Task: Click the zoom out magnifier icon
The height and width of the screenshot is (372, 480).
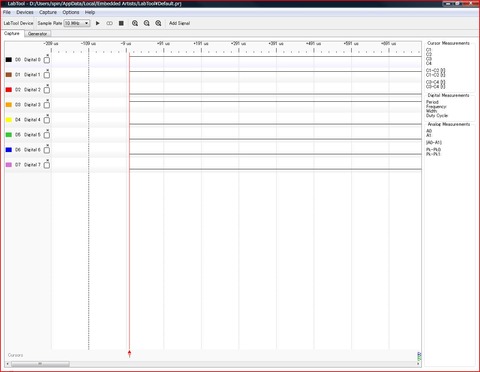Action: tap(147, 23)
